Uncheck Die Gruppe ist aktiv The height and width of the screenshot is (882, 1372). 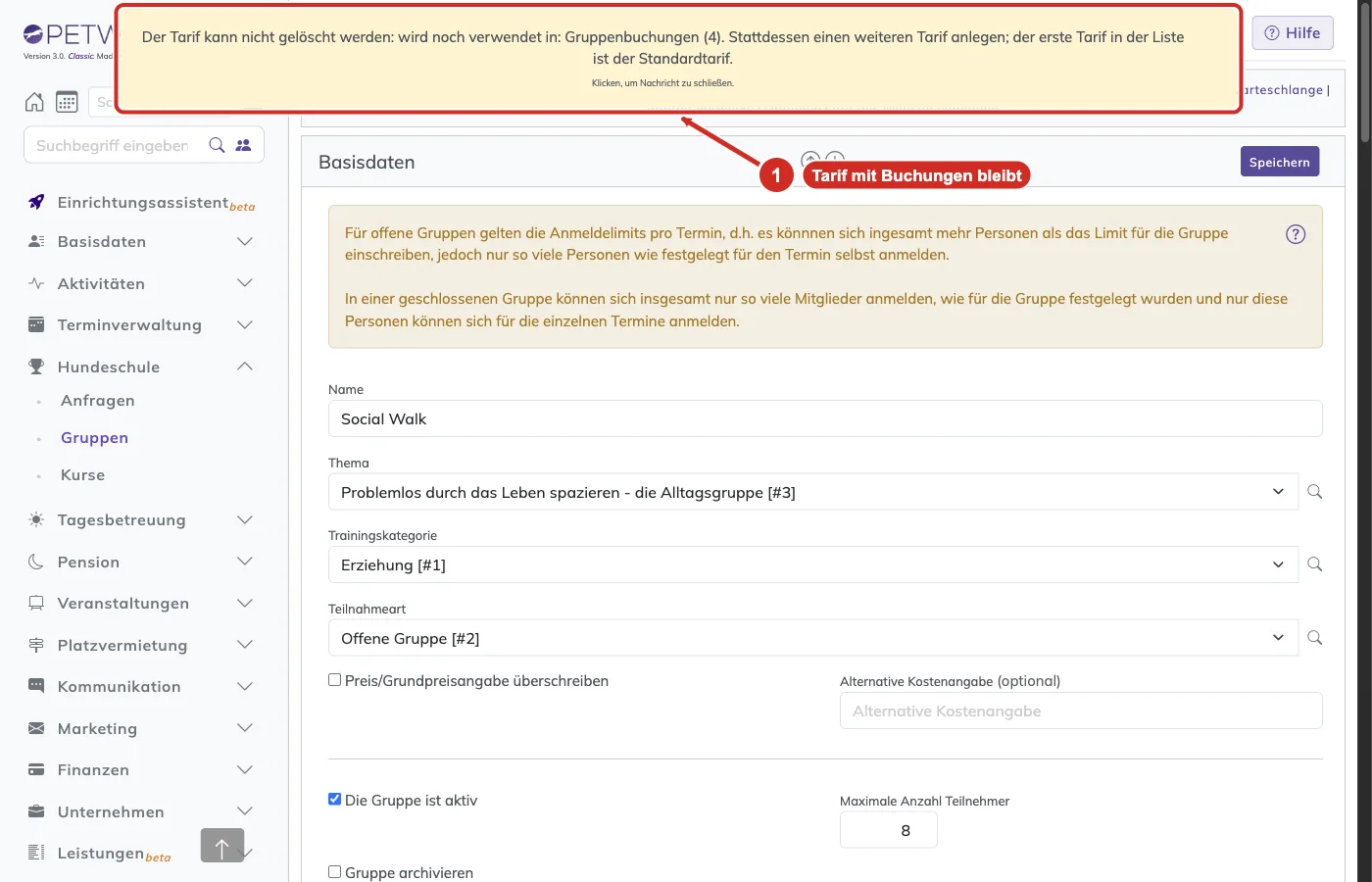point(334,799)
